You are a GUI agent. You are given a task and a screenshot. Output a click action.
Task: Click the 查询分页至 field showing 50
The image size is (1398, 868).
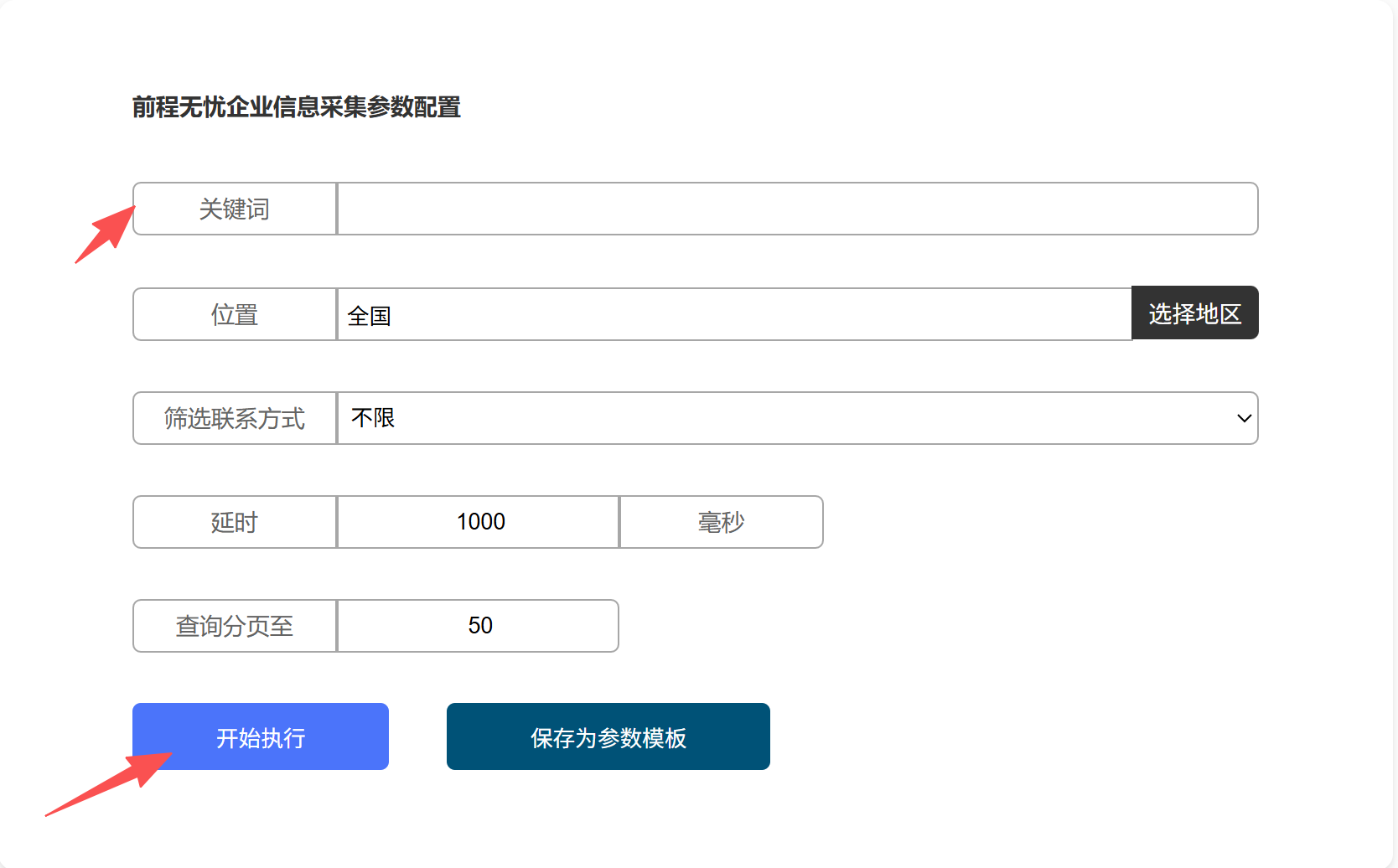(x=478, y=626)
